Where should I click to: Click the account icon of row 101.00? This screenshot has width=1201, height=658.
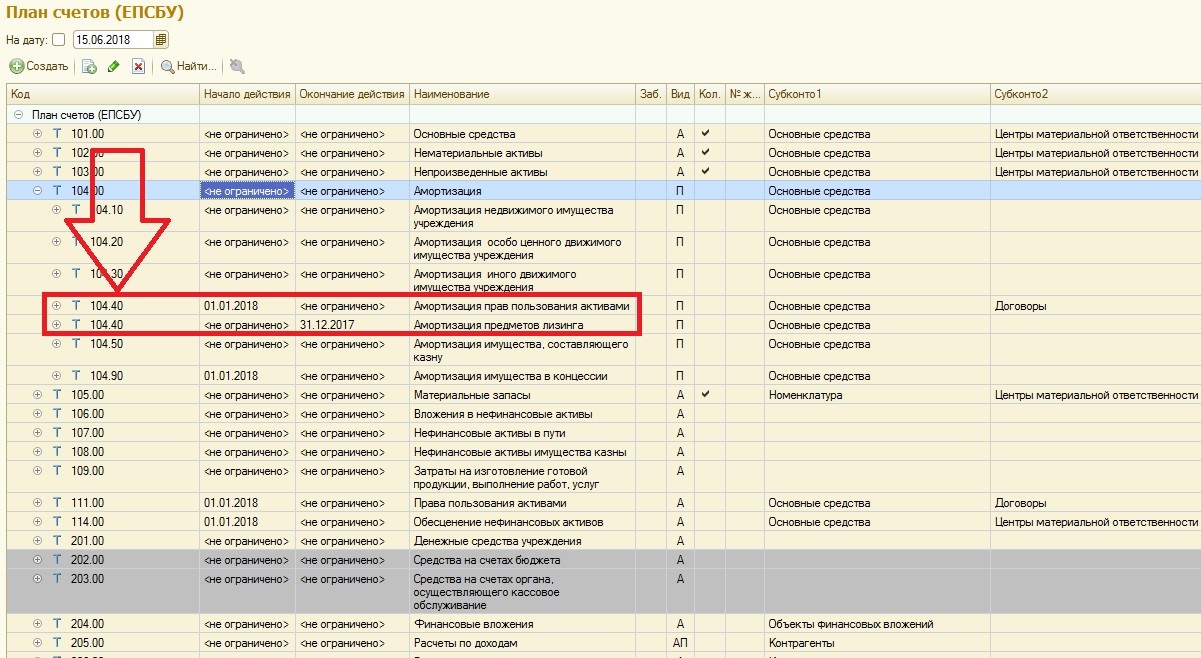point(57,134)
